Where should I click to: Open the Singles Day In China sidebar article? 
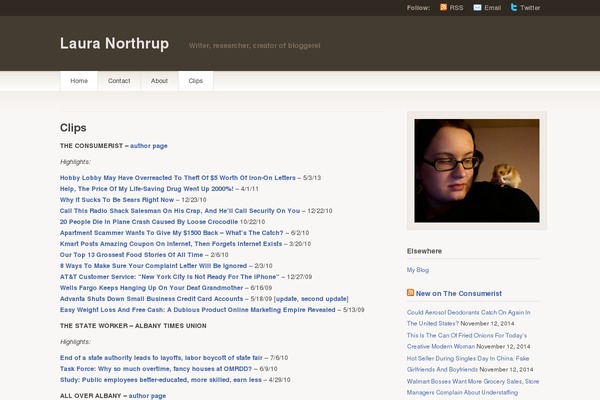coord(468,364)
